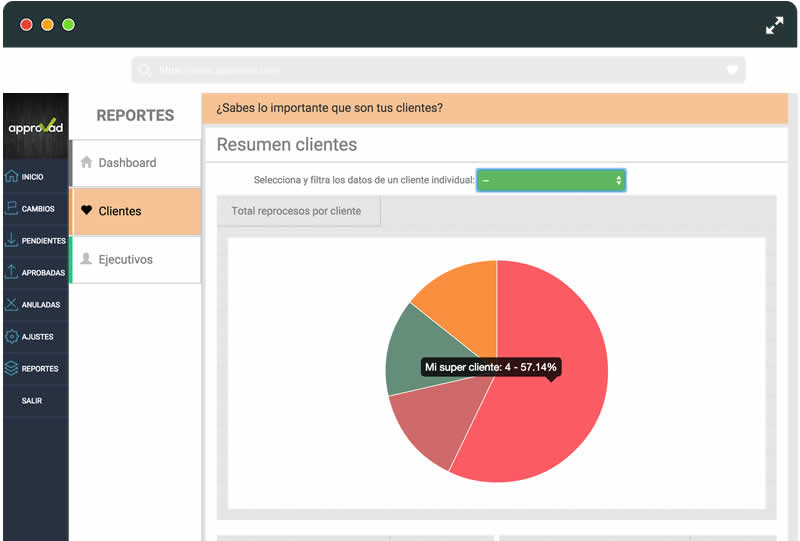This screenshot has height=541, width=800.
Task: Select the Clientes reports tab
Action: [136, 211]
